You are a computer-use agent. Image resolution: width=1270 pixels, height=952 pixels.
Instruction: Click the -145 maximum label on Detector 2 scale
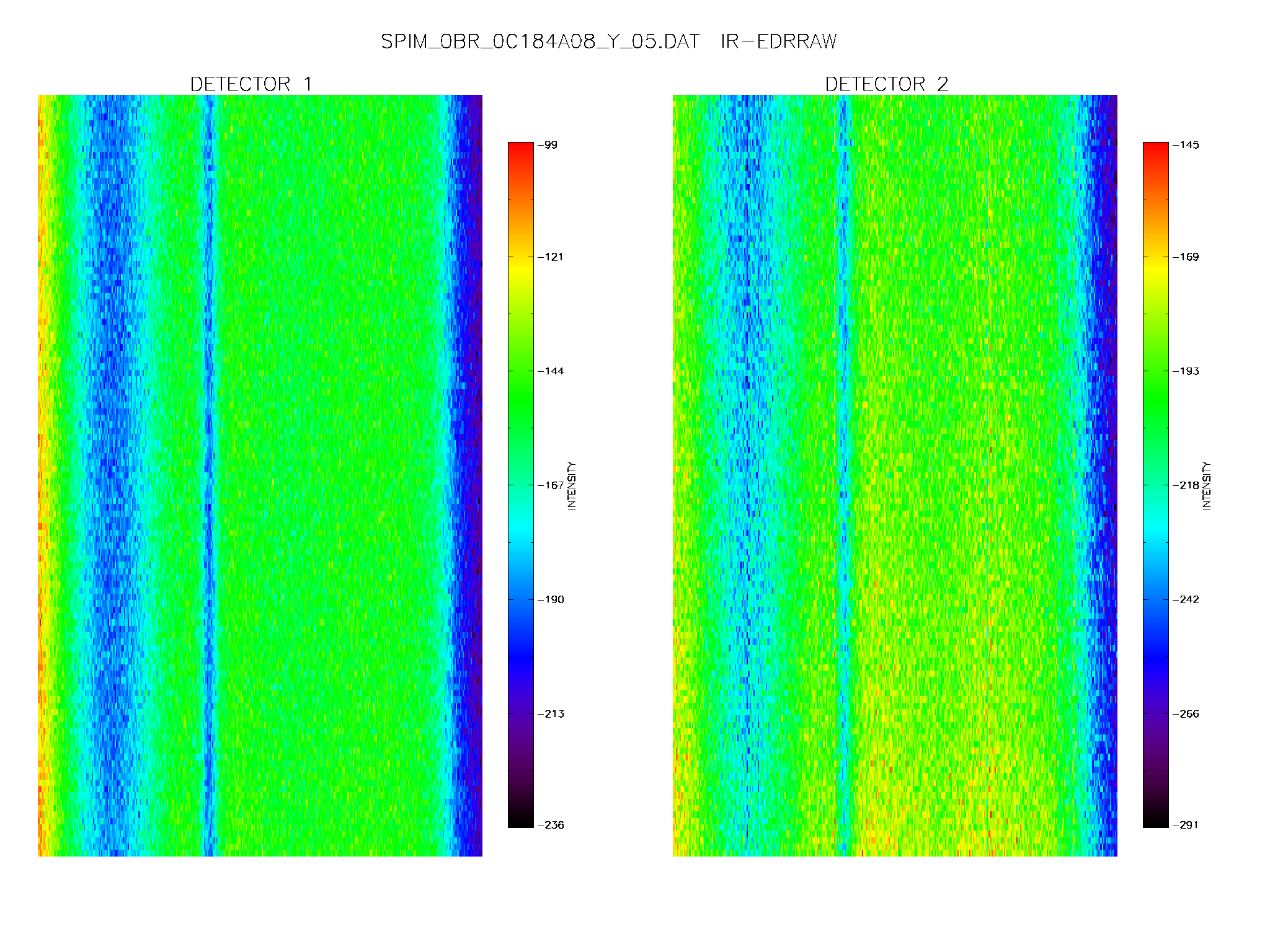(x=1186, y=145)
